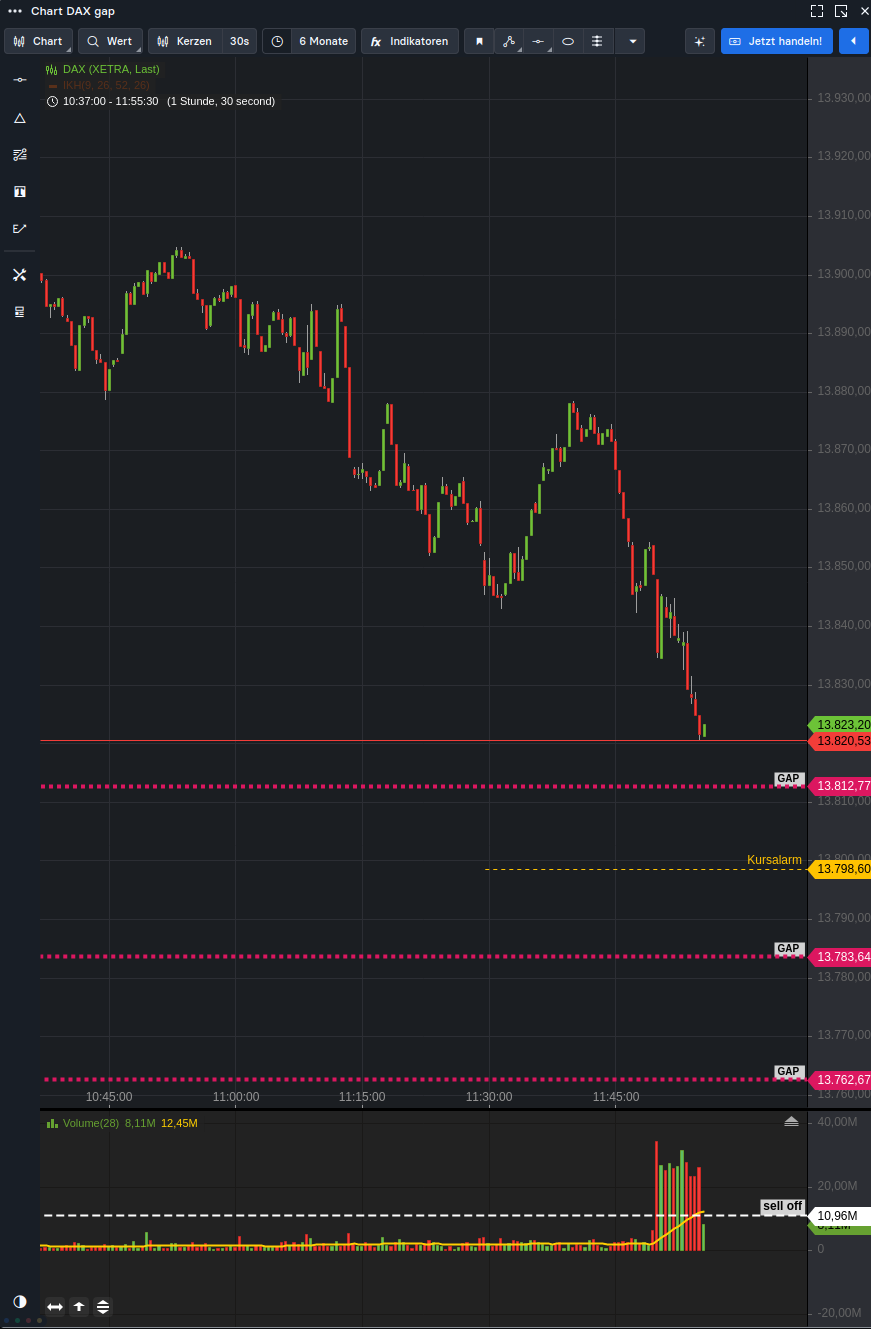Click the Jetzt handeln button
The width and height of the screenshot is (871, 1329).
coord(777,41)
